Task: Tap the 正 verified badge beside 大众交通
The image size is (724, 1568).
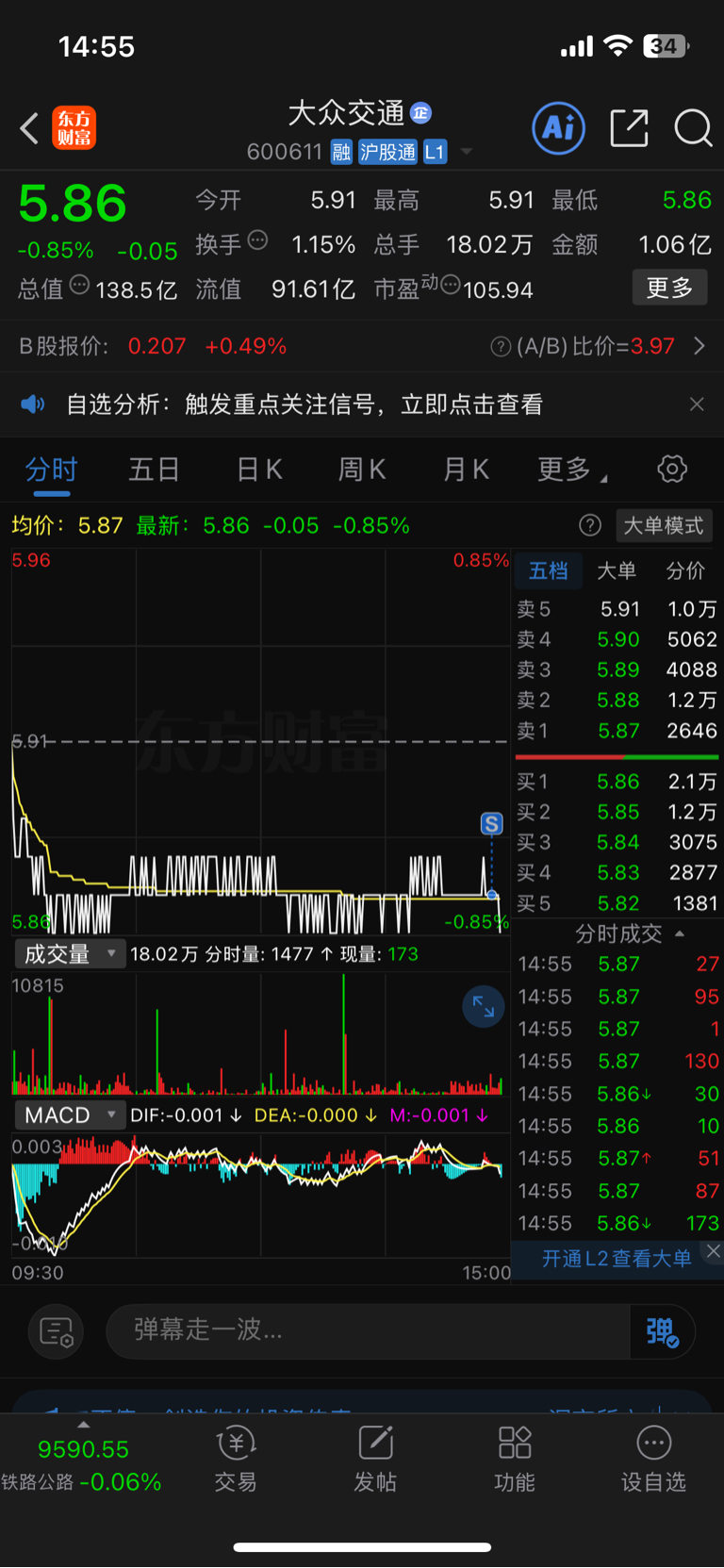Action: click(x=420, y=113)
